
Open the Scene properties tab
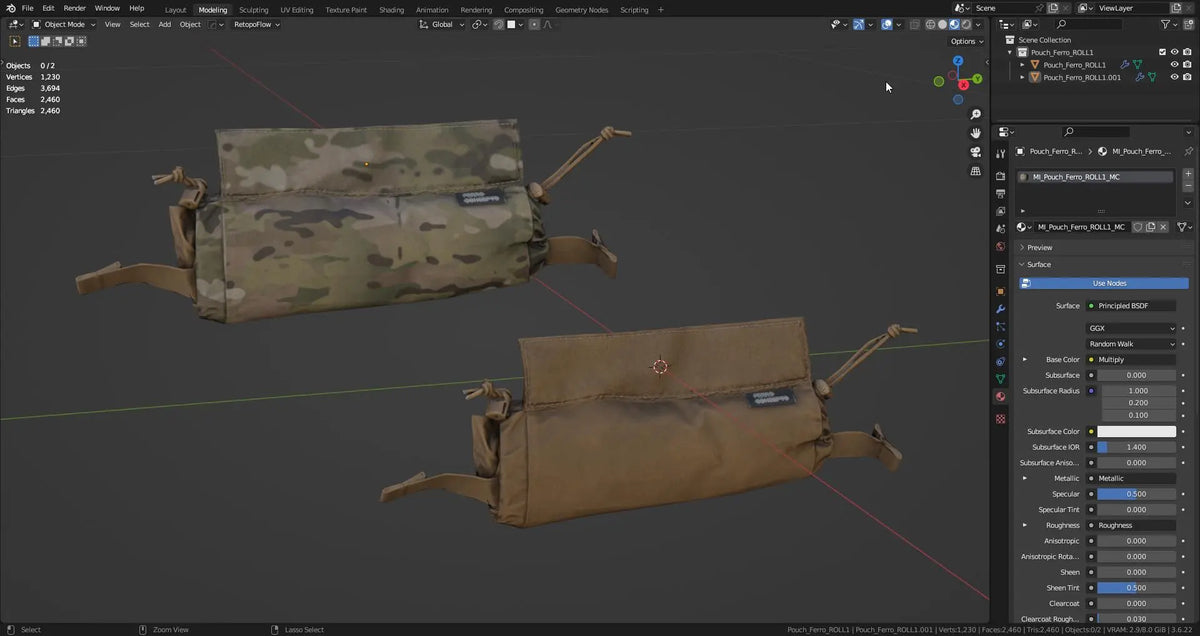point(1000,229)
